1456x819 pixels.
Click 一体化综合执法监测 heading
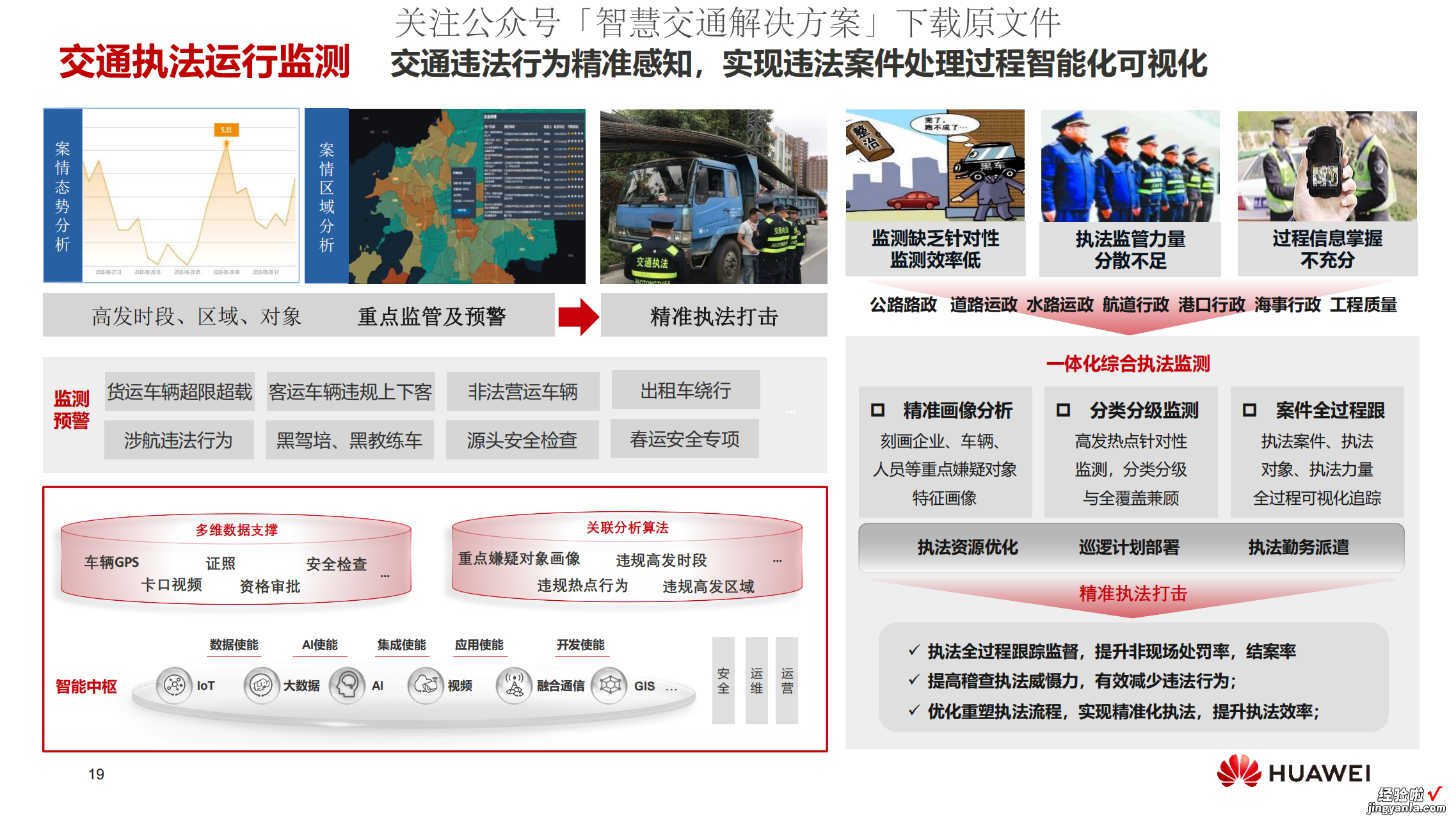tap(1128, 363)
